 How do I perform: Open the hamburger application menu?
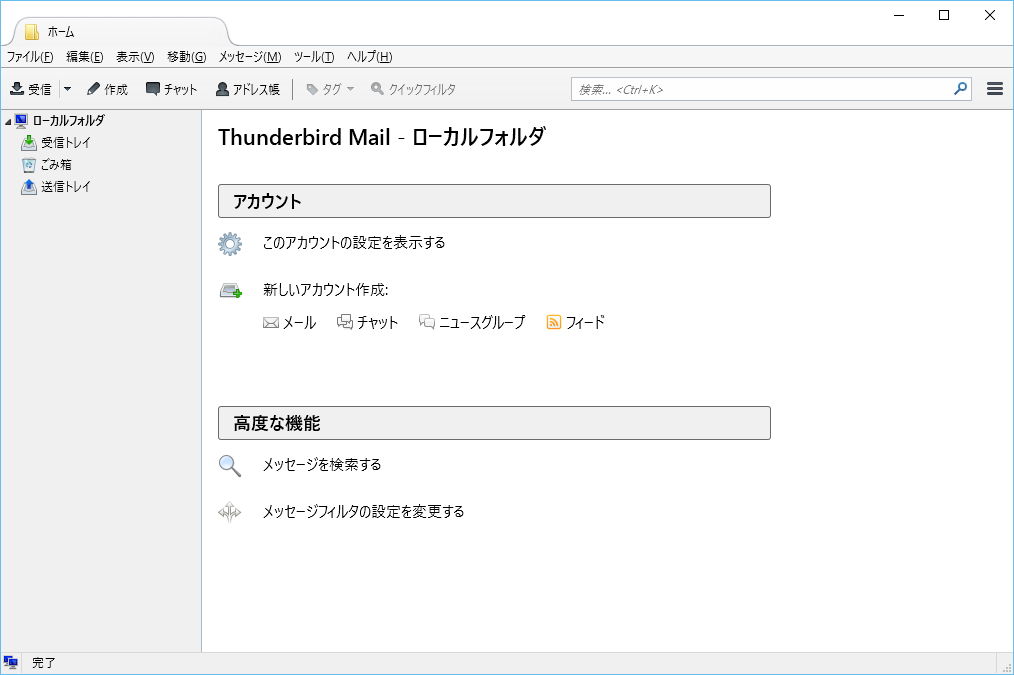995,89
